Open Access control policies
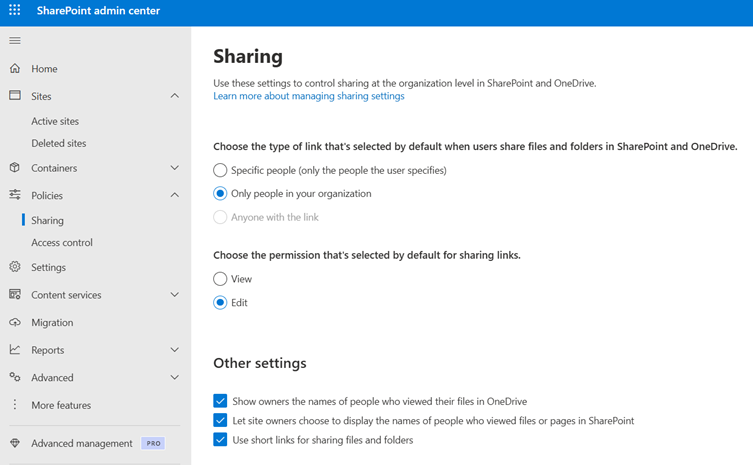This screenshot has height=465, width=753. click(62, 243)
